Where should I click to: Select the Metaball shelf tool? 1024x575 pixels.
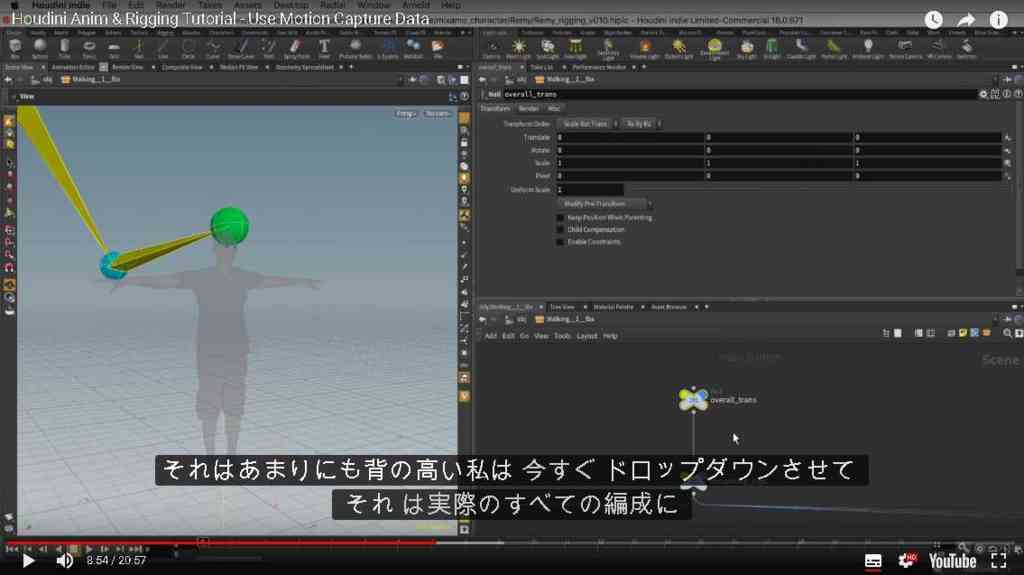click(413, 48)
